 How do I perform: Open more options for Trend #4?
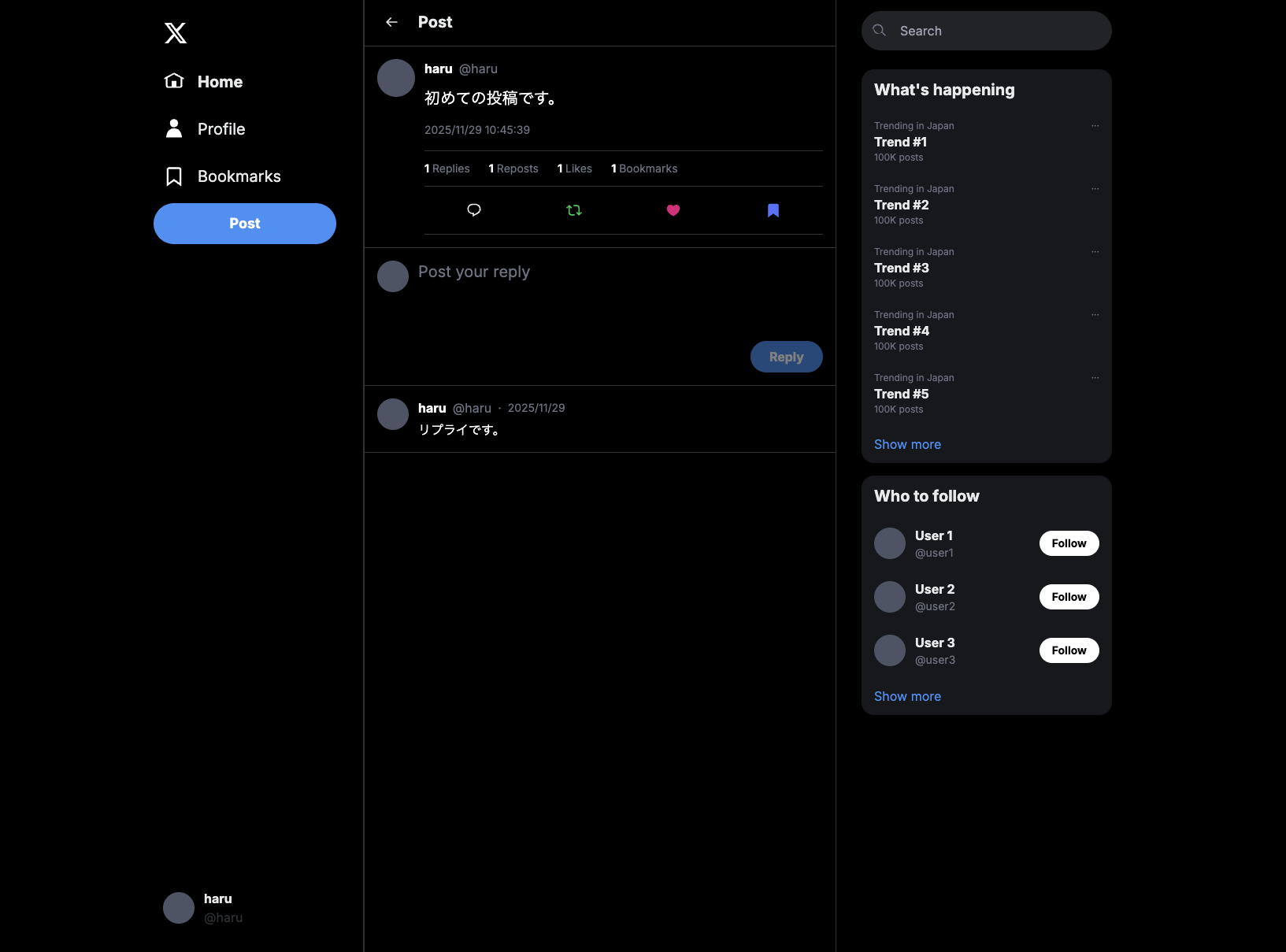click(x=1095, y=315)
